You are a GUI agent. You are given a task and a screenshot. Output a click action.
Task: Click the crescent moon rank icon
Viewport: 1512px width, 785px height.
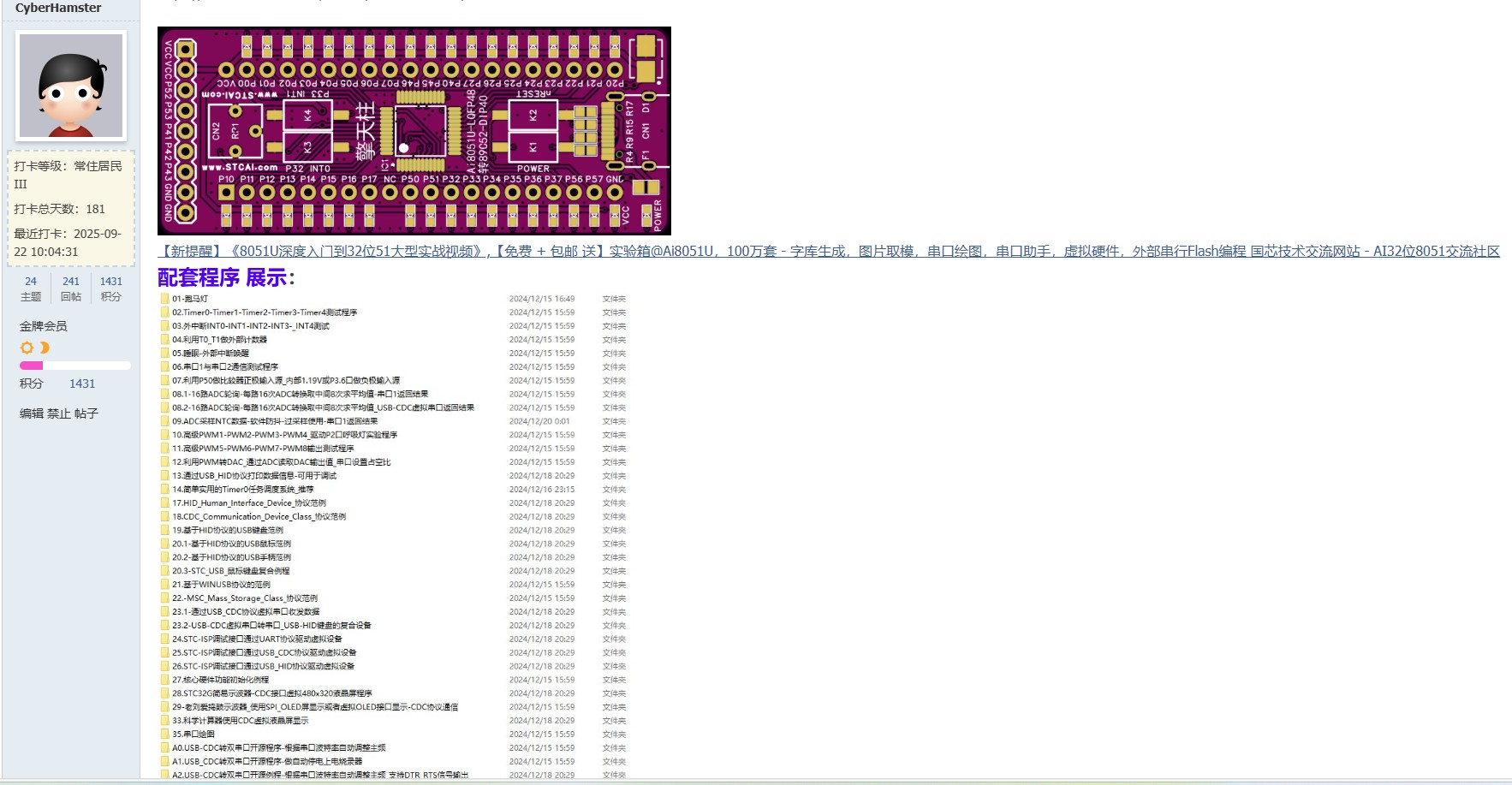[45, 348]
